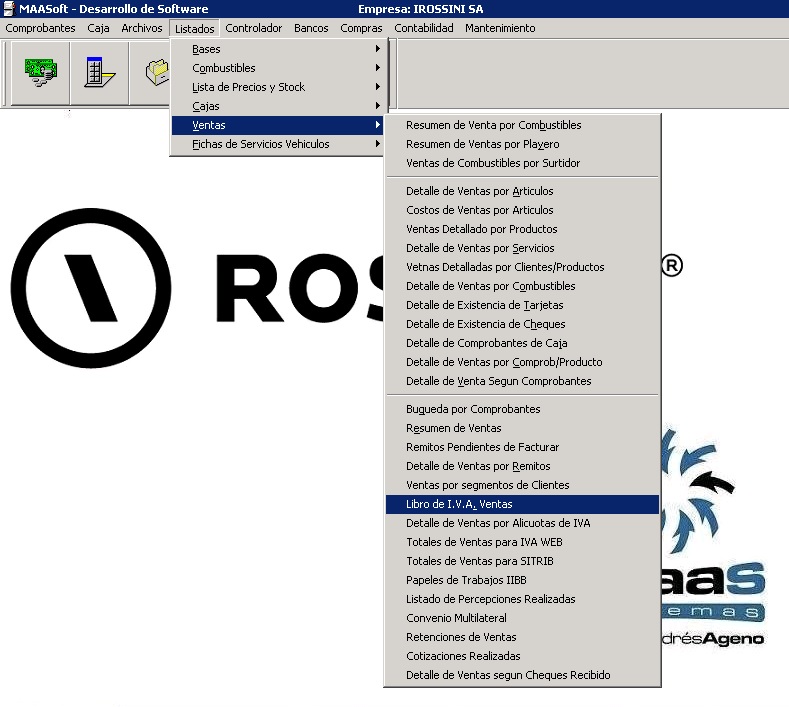Viewport: 789px width, 707px height.
Task: Choose Resumen de Venta por Combustibles
Action: 493,125
